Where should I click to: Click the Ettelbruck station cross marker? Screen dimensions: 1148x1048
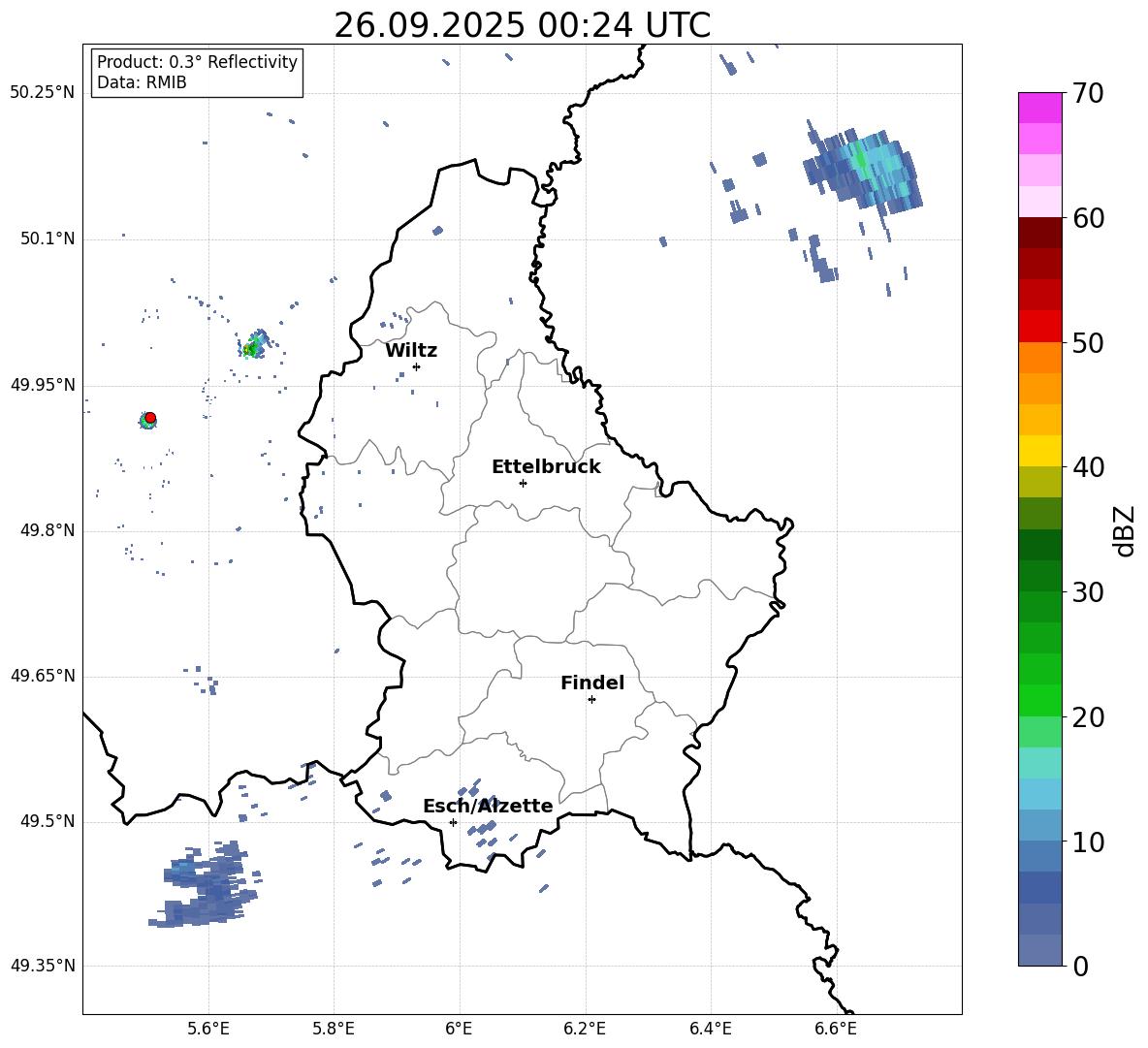(523, 483)
